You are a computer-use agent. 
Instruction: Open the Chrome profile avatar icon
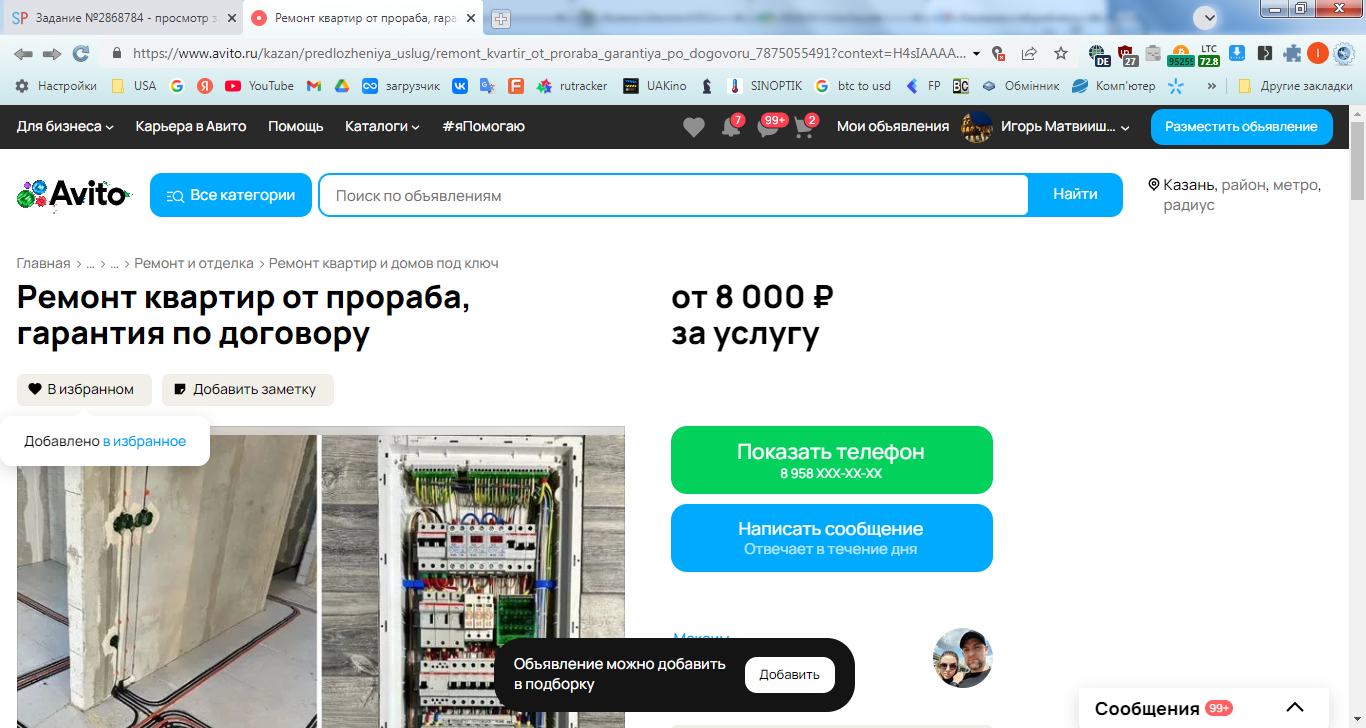1318,53
